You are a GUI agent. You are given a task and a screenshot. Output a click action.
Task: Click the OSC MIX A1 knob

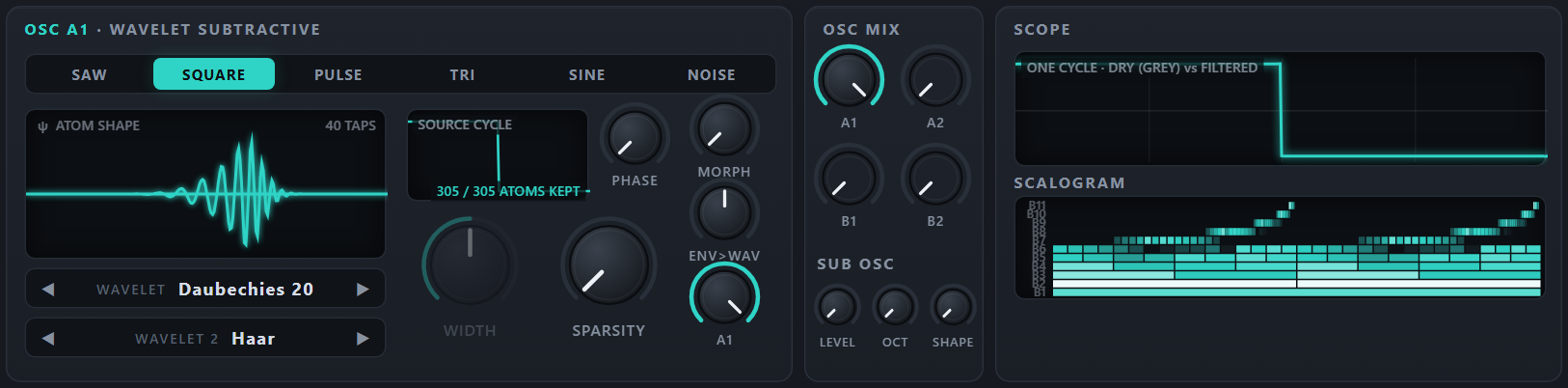coord(849,80)
